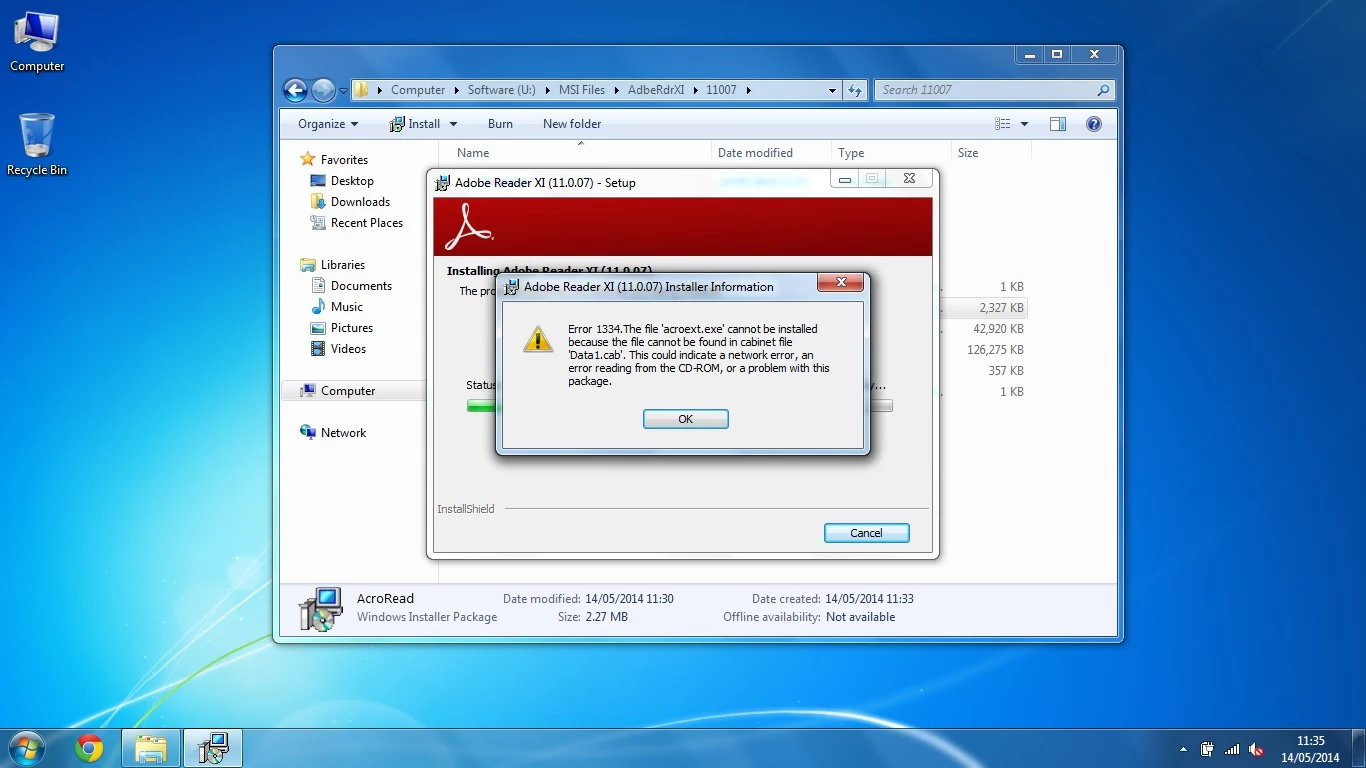Click the Computer desktop icon

pos(37,41)
